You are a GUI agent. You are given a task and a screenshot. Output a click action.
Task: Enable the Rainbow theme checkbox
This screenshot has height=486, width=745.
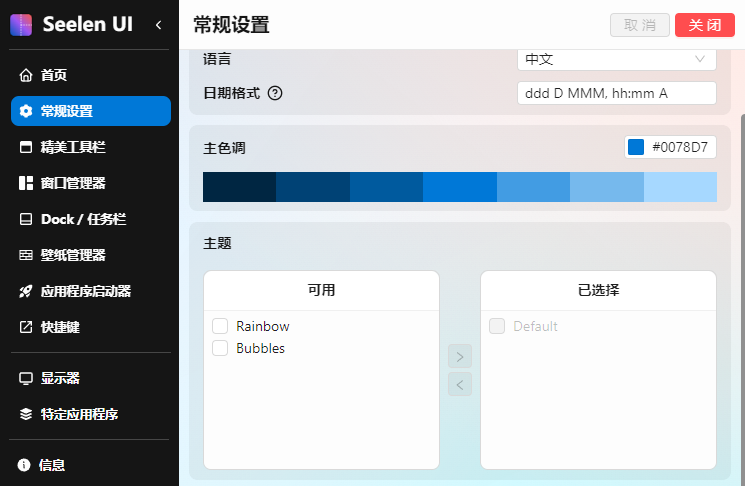[x=220, y=327]
